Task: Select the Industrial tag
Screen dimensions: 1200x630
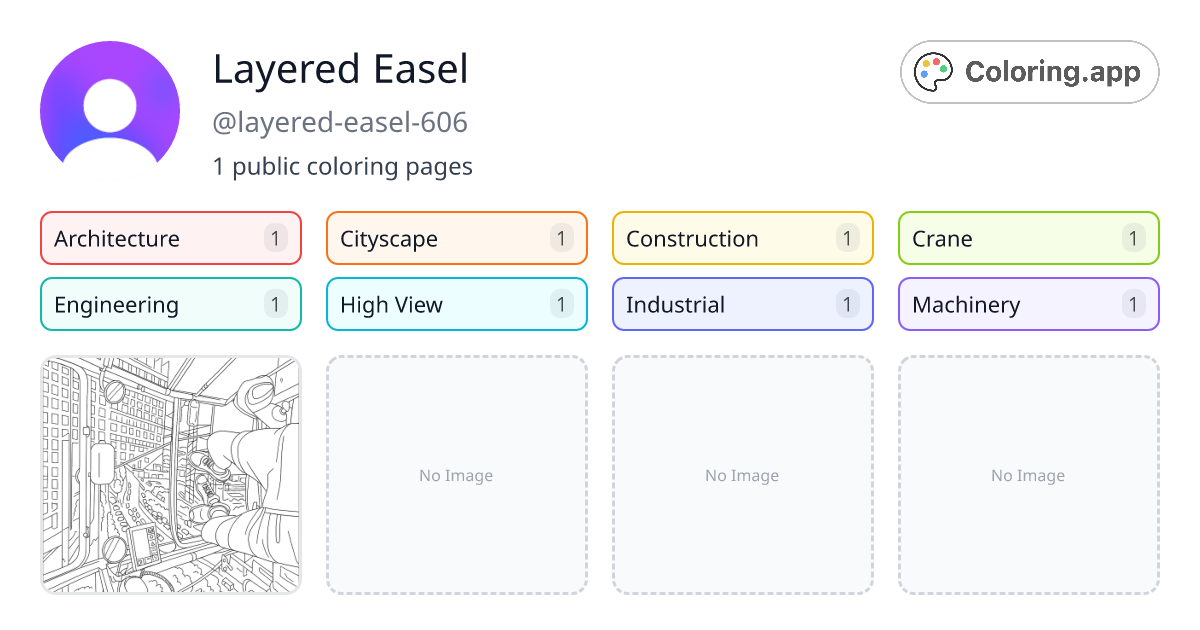Action: pos(743,304)
